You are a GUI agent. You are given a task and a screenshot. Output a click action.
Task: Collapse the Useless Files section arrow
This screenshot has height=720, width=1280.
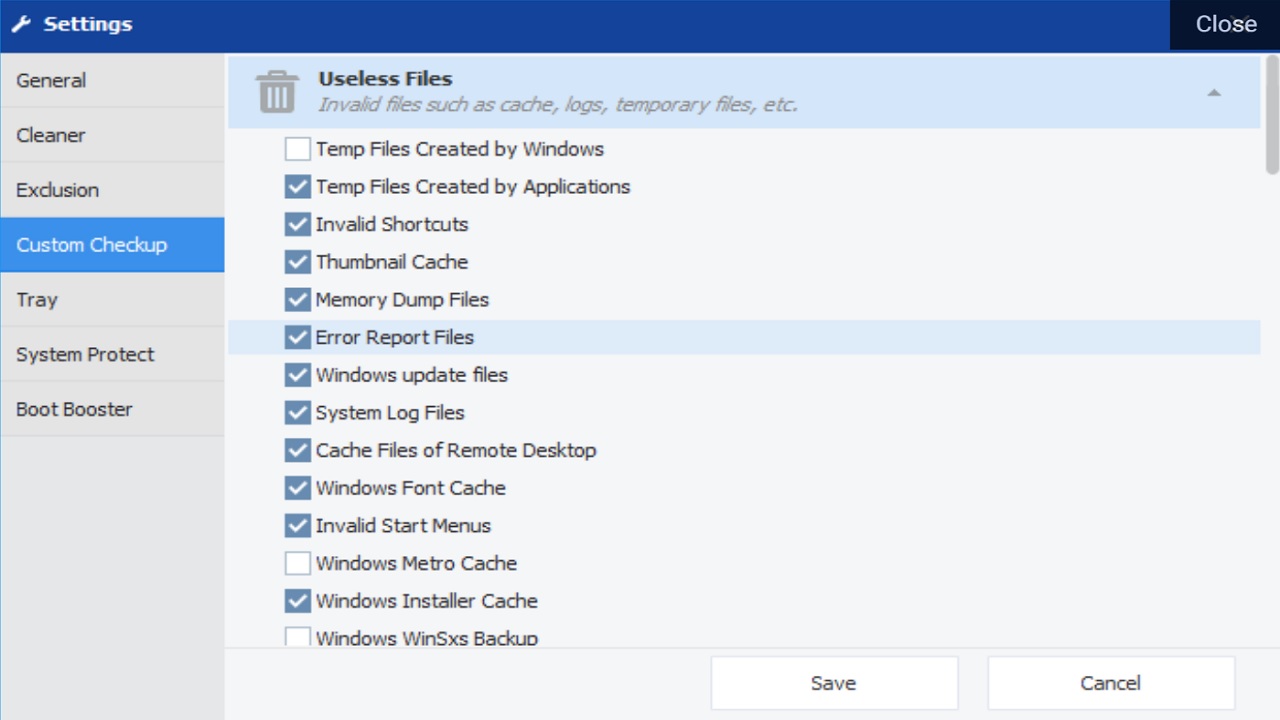[x=1213, y=93]
